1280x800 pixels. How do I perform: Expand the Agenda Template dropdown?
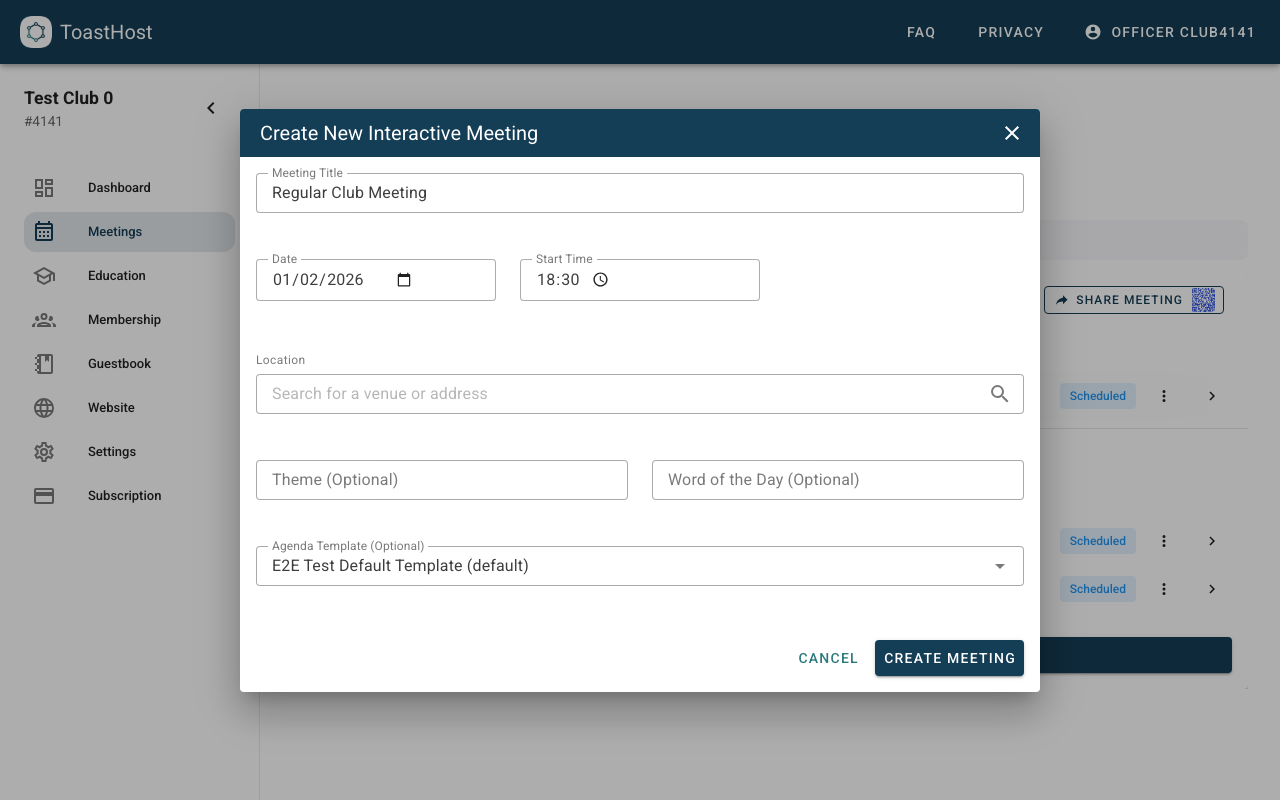point(999,566)
